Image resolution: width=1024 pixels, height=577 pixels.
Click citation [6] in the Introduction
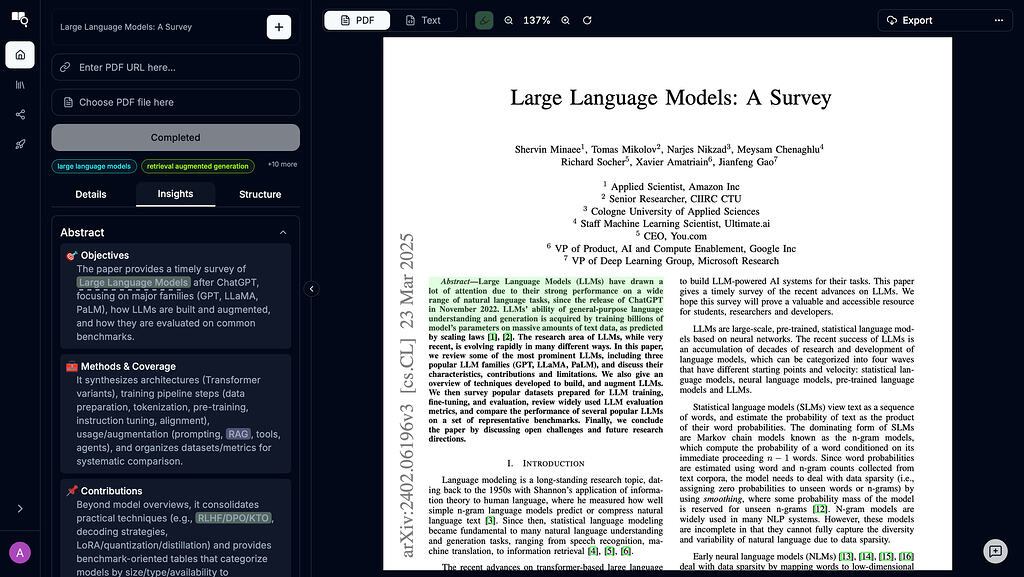pyautogui.click(x=626, y=551)
